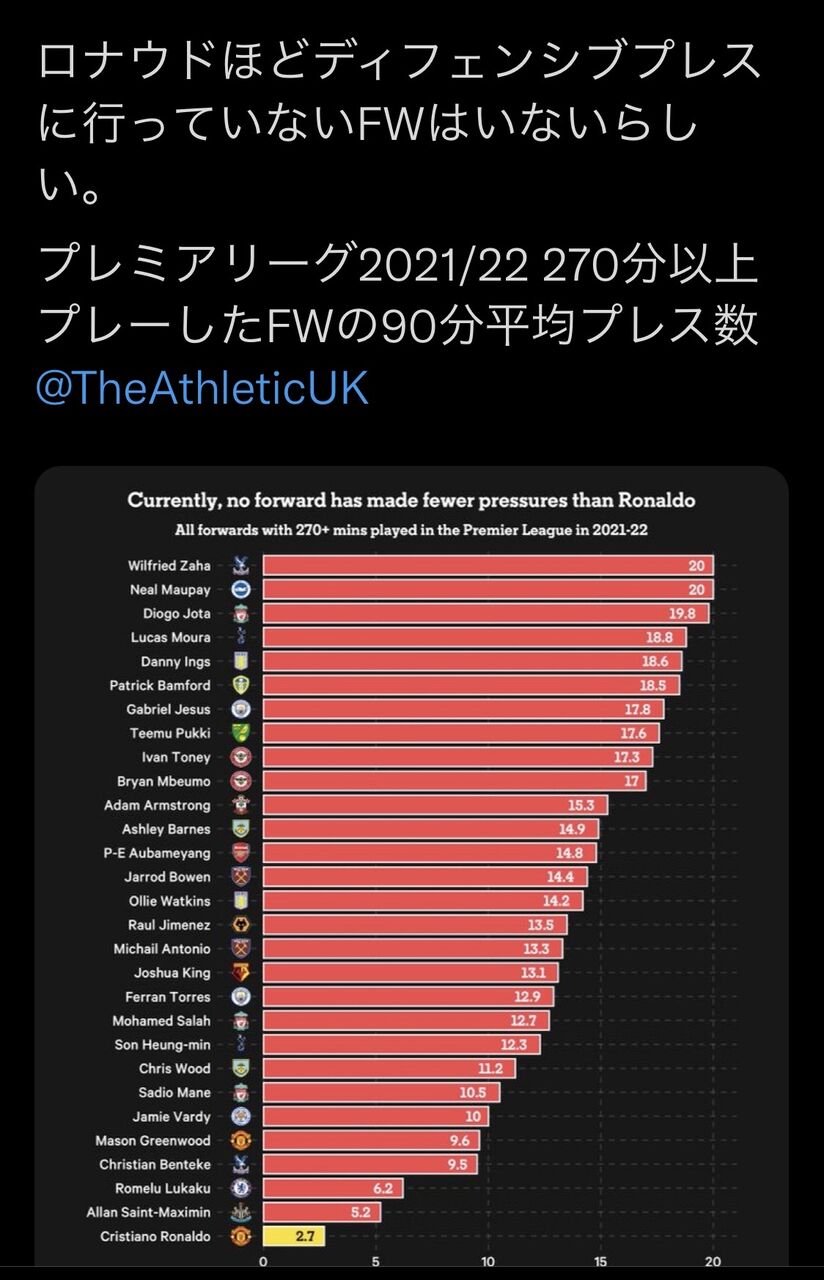Tap the Mason Greenwood name label
Image resolution: width=824 pixels, height=1280 pixels.
(153, 1140)
